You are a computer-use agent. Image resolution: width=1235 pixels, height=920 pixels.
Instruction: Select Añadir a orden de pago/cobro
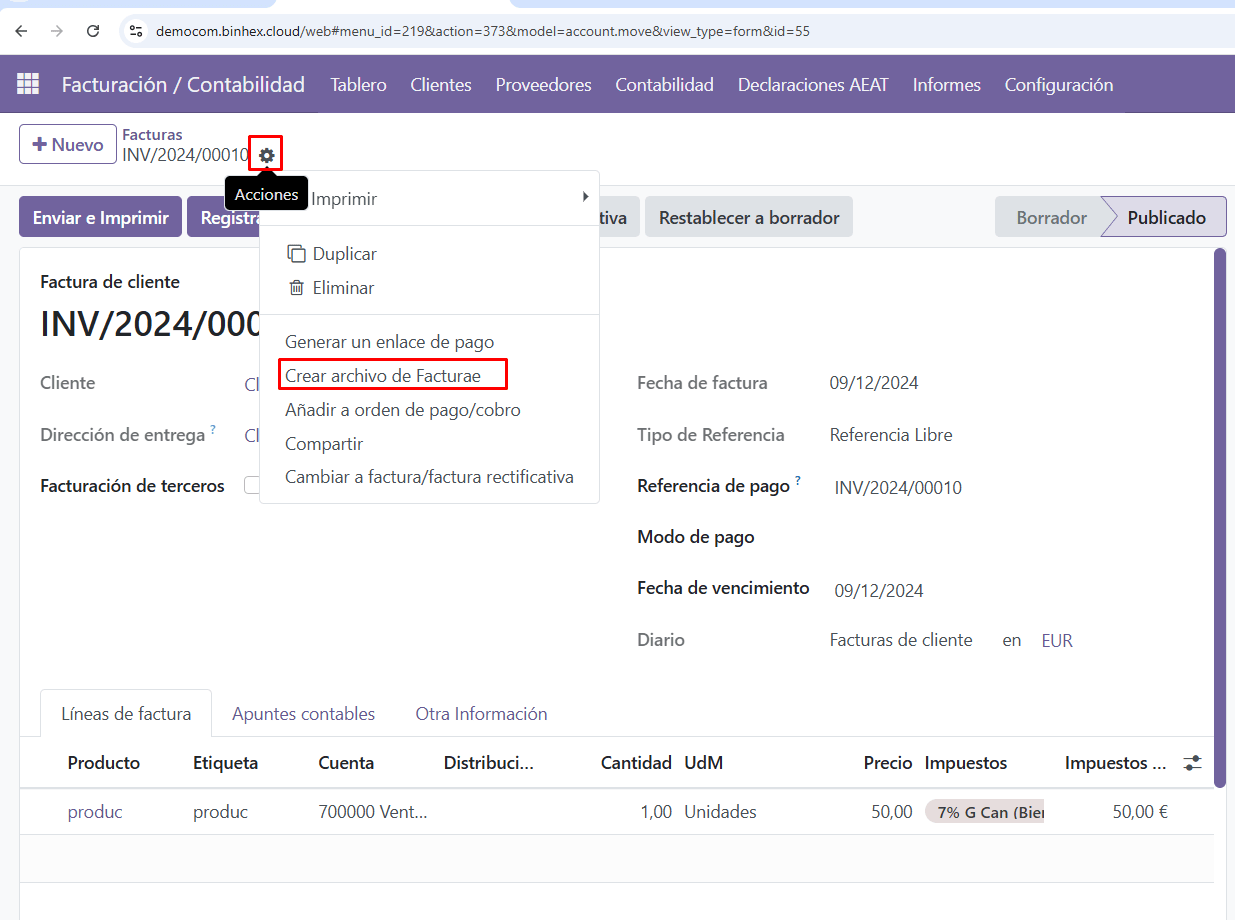(429, 410)
